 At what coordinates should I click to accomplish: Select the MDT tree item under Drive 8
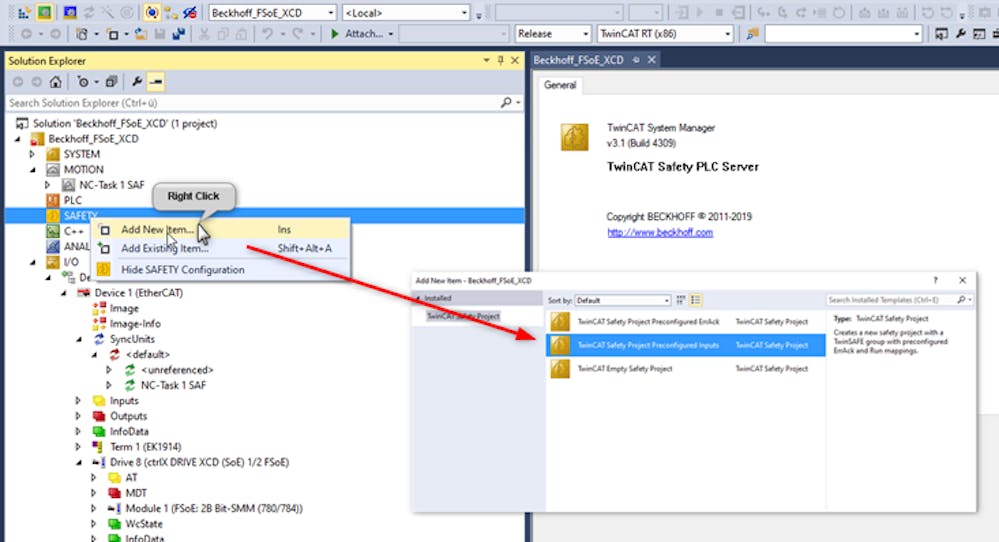click(136, 493)
